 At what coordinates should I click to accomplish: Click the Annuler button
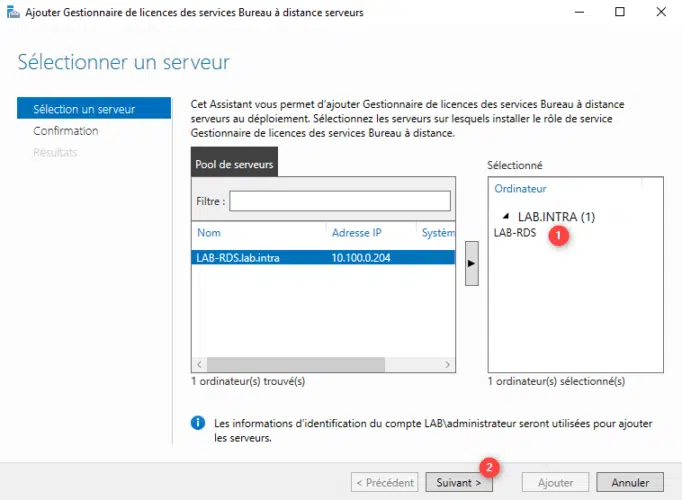pyautogui.click(x=630, y=482)
